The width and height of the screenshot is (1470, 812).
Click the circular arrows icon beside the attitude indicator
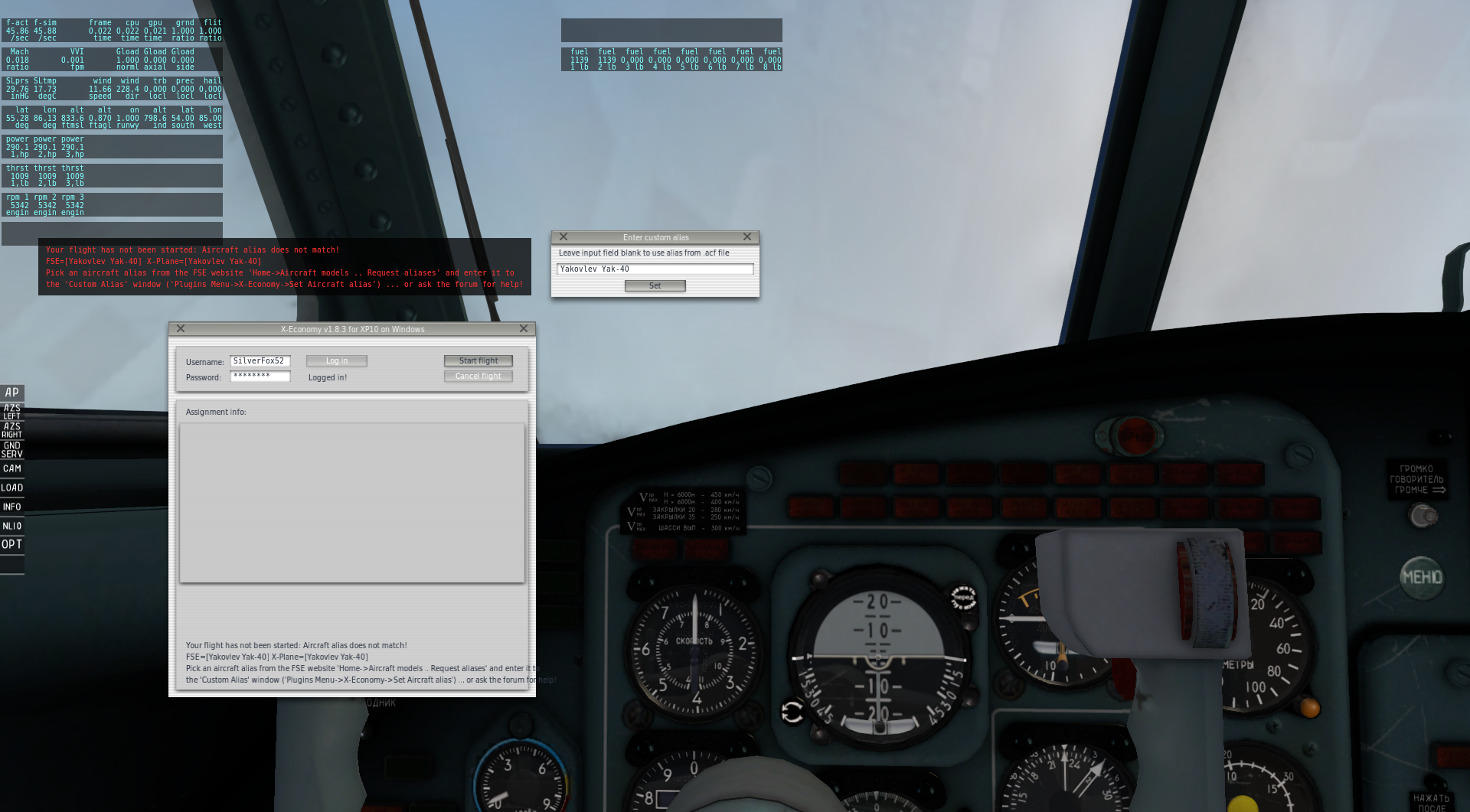click(x=792, y=713)
